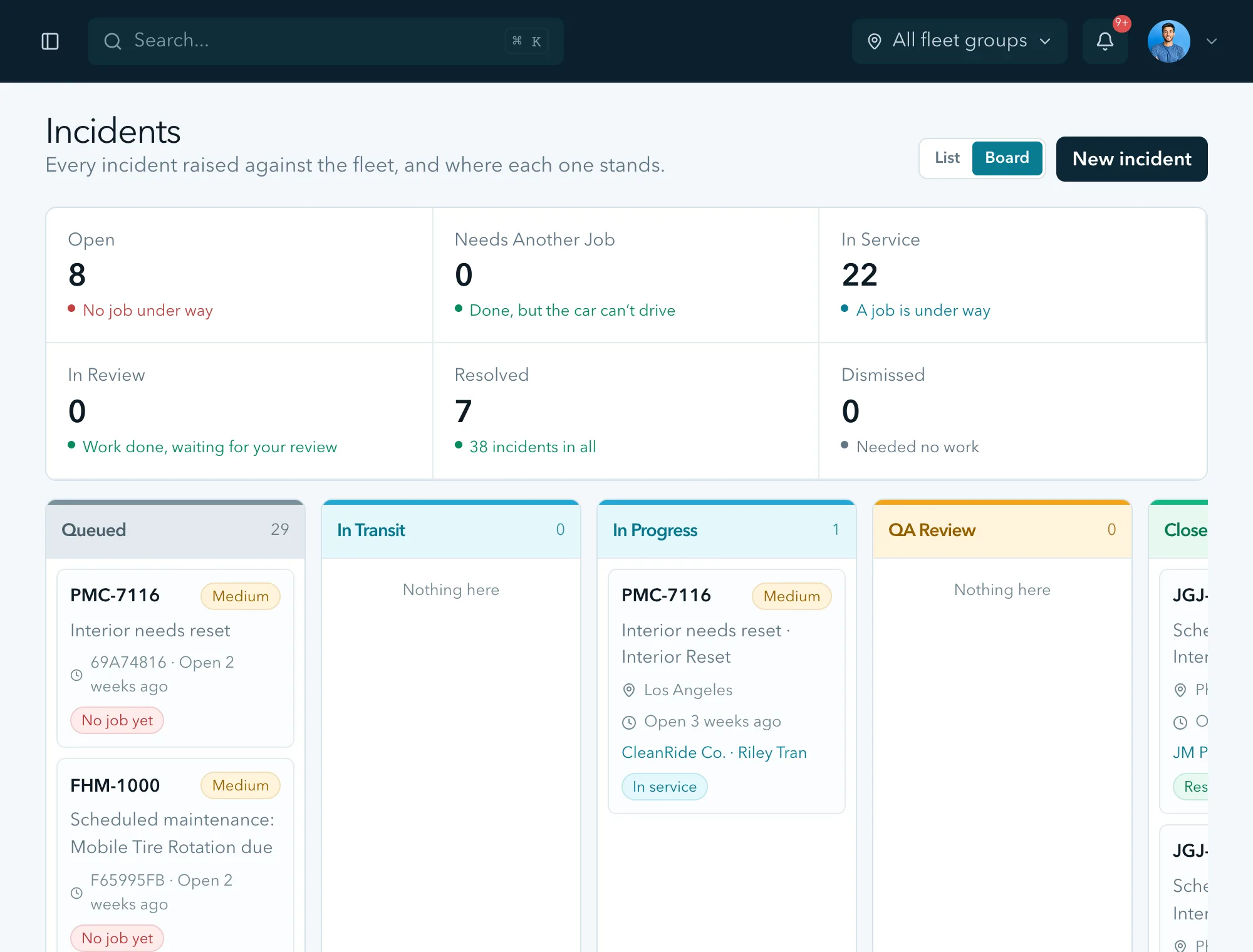Select the Dismissed stat card
The height and width of the screenshot is (952, 1253).
(x=1012, y=411)
